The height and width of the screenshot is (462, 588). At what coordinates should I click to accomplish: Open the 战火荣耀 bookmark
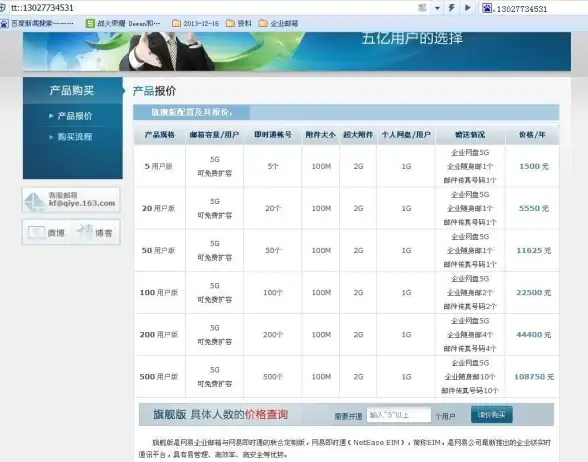click(123, 23)
